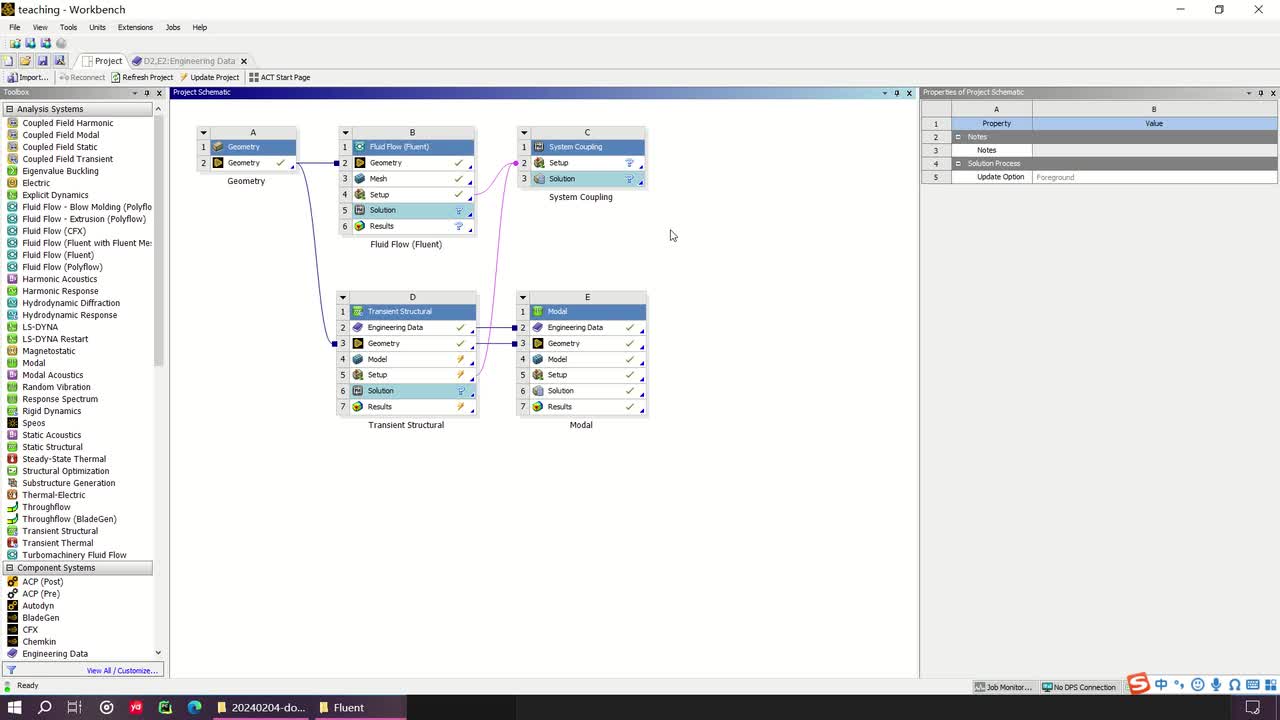The image size is (1280, 720).
Task: Click the Engineering Data icon in Transient Structural
Action: [x=358, y=328]
